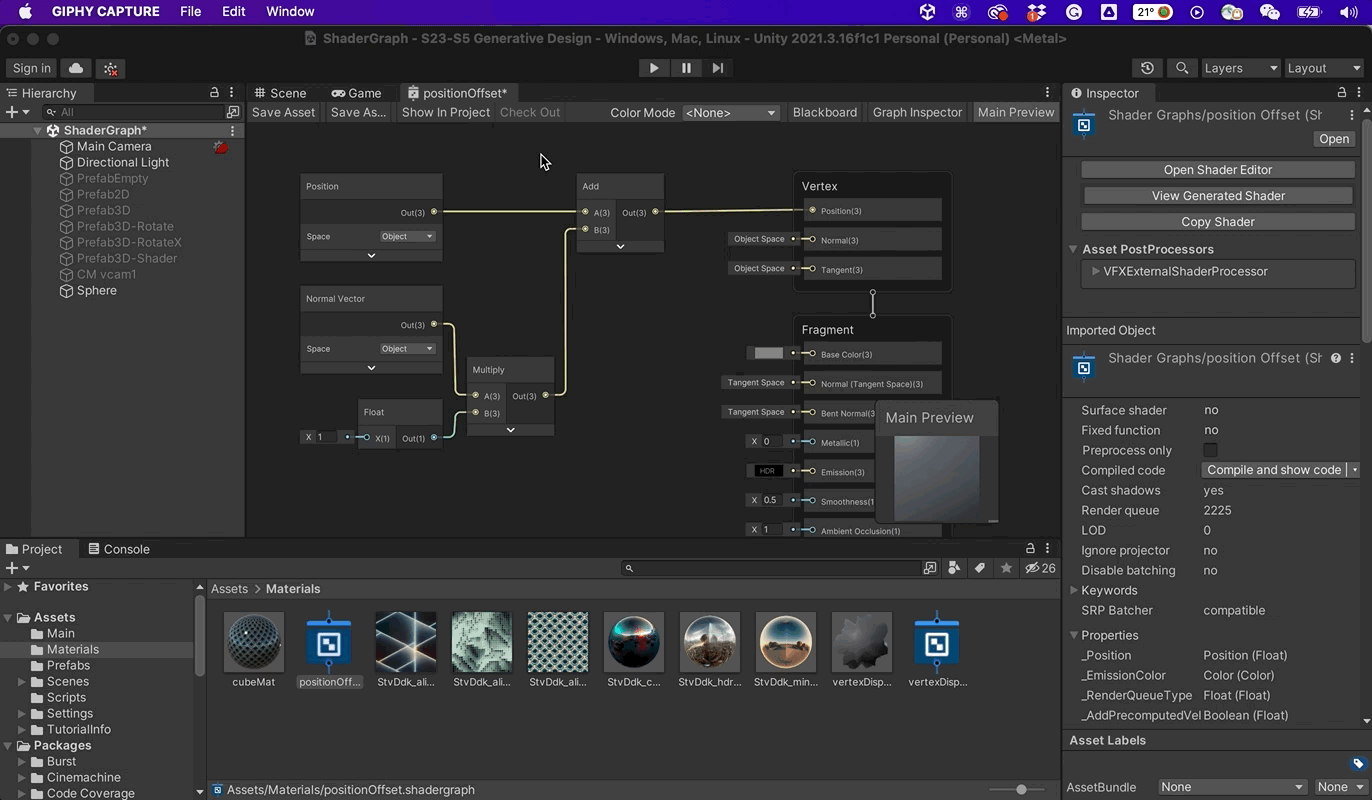Click the Save Asset button

coord(283,112)
